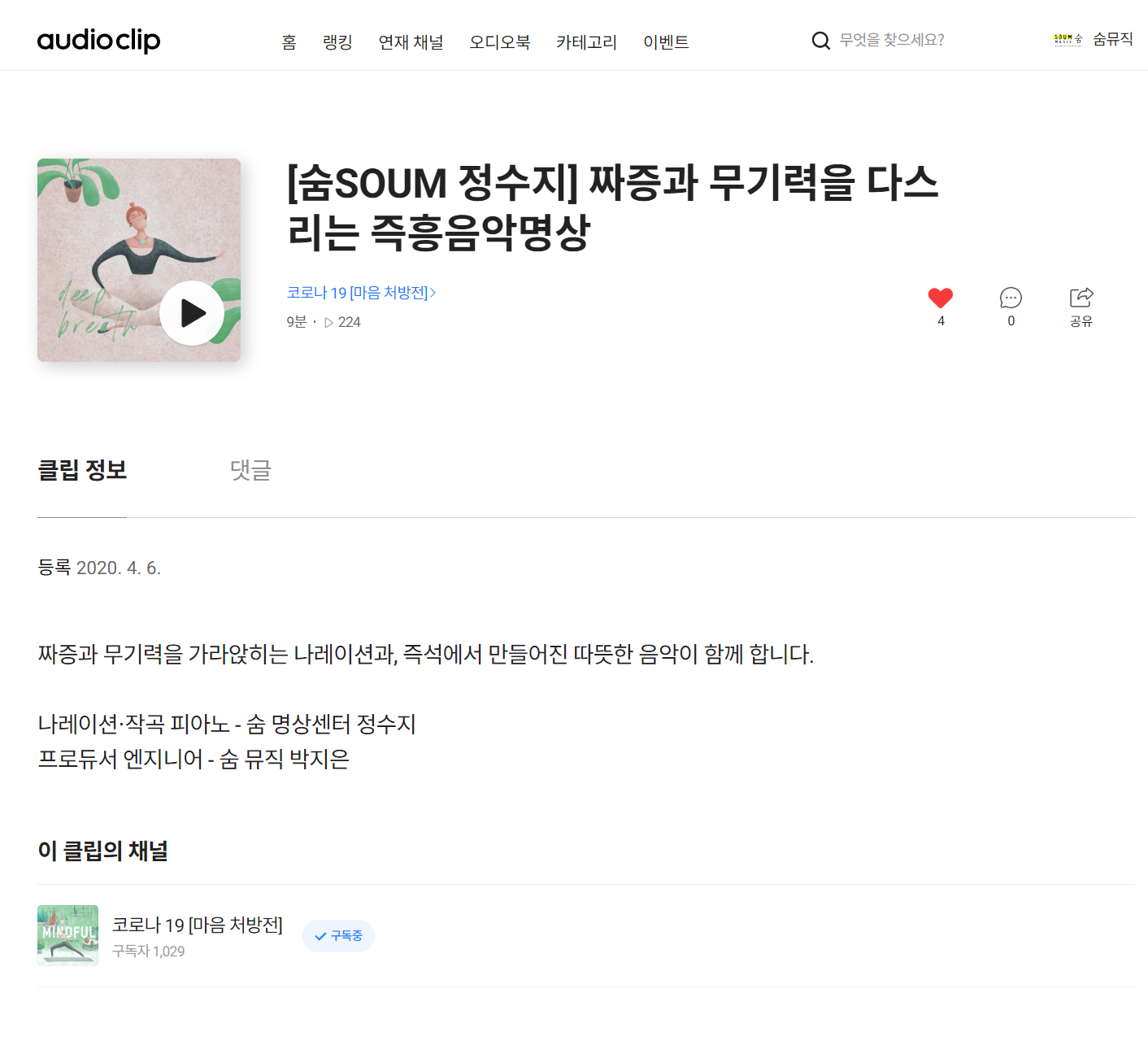This screenshot has height=1045, width=1148.
Task: Open the MINDFUL channel thumbnail
Action: [x=68, y=935]
